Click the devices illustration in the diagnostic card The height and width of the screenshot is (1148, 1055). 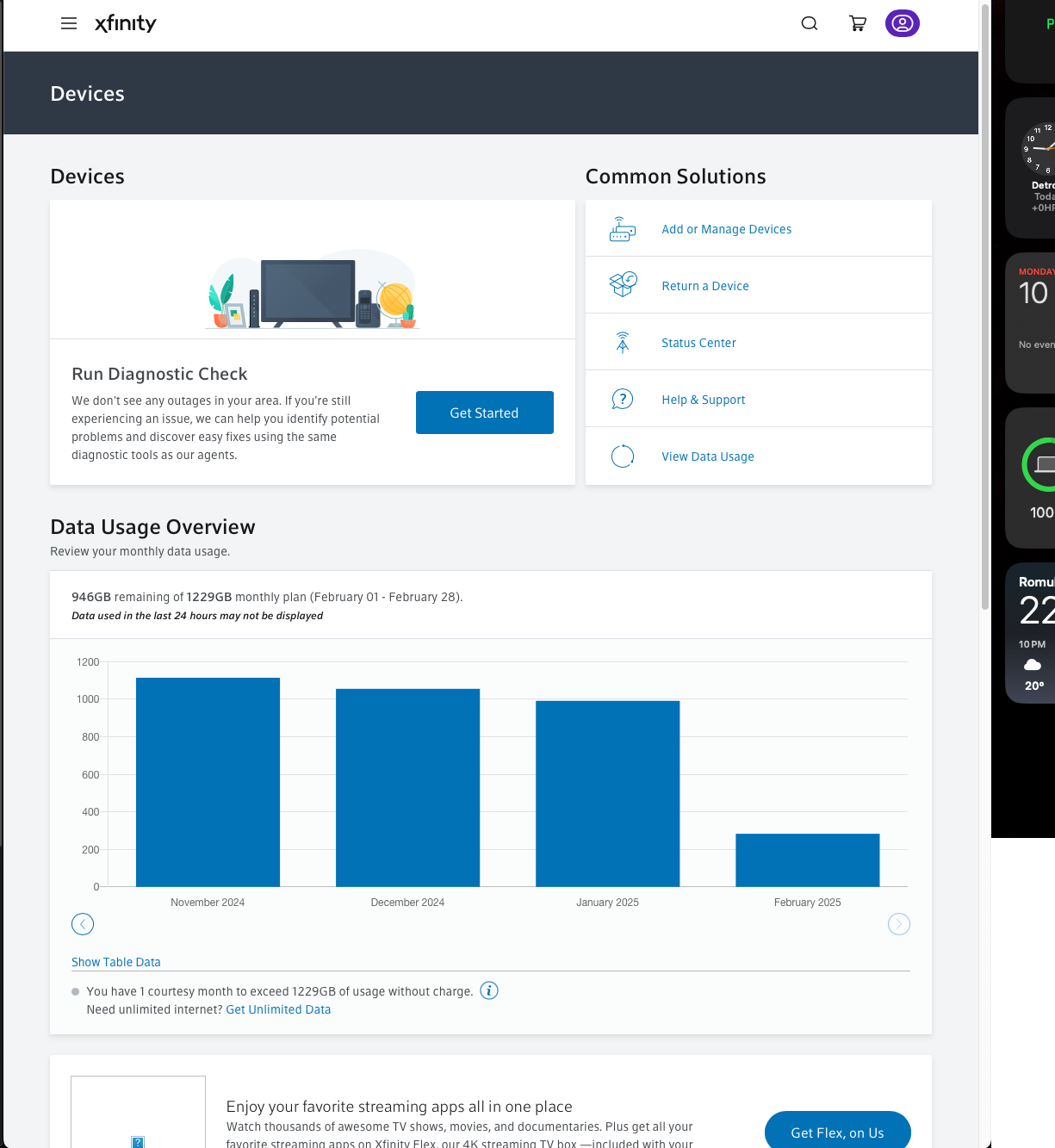click(x=312, y=289)
